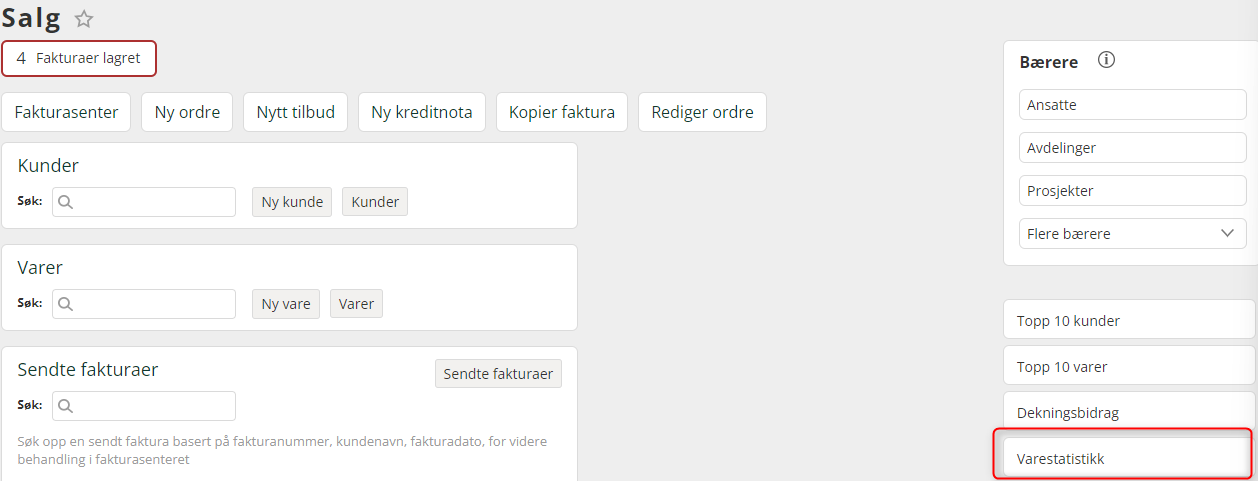Screen dimensions: 1258x481
Task: Open info icon next to Bærere
Action: 1106,60
